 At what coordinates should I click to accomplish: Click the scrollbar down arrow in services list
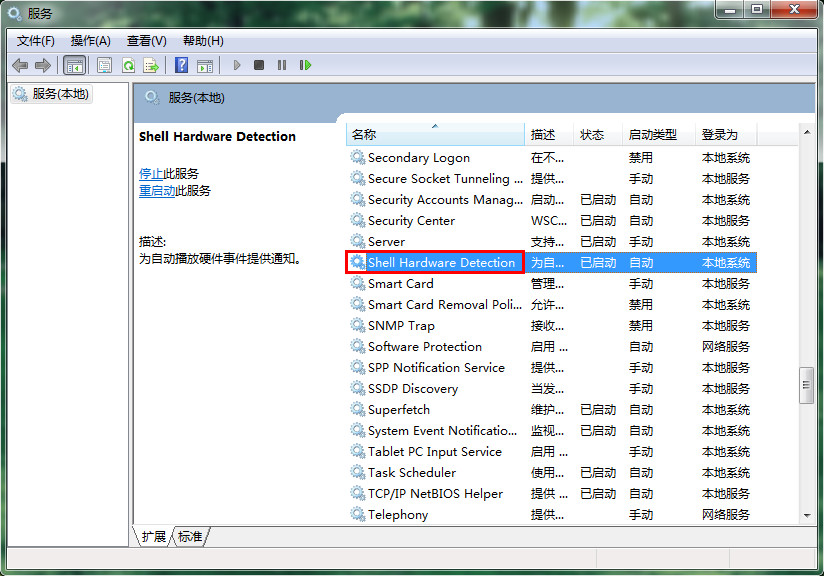point(807,515)
